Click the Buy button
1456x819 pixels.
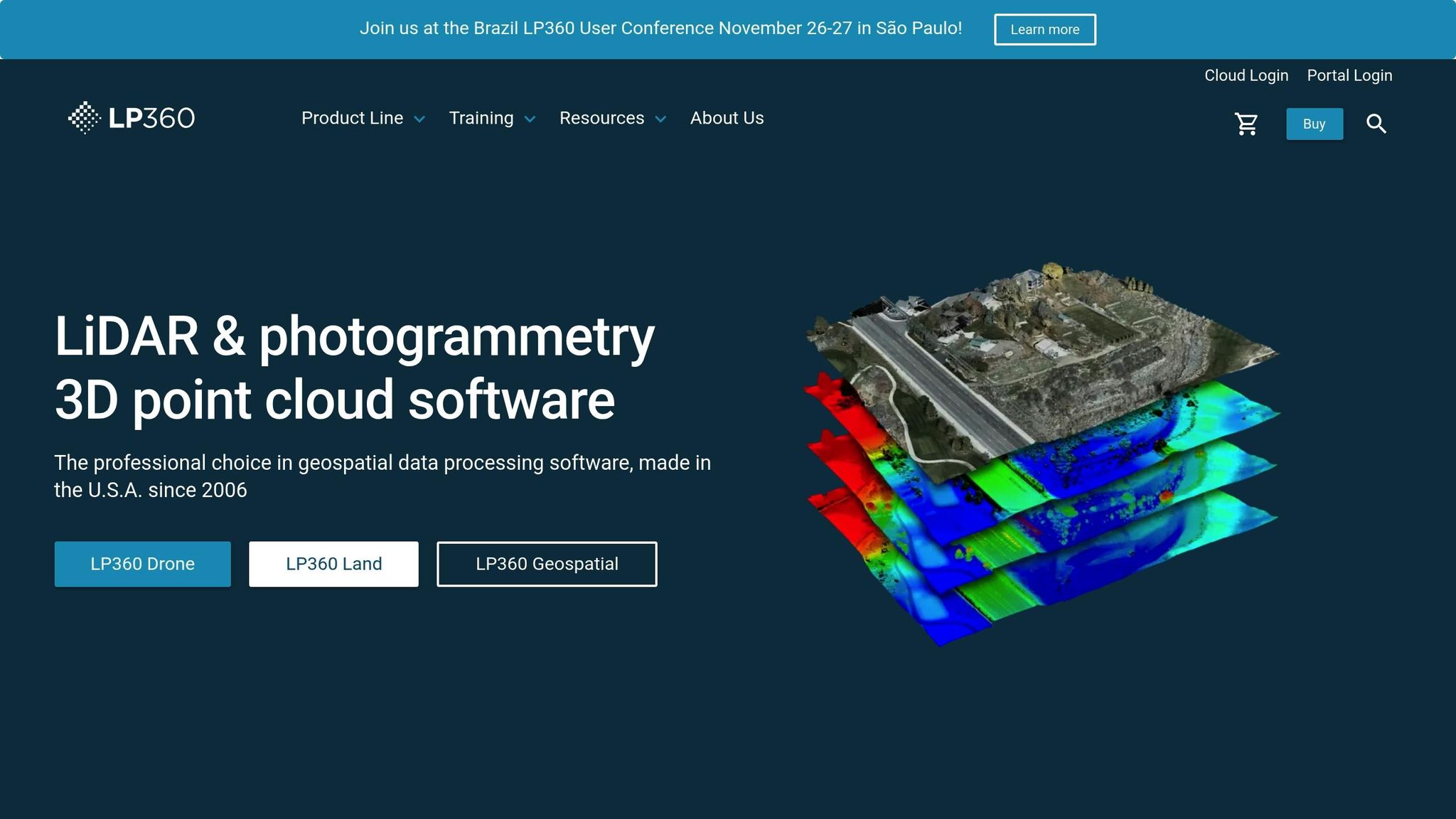tap(1314, 124)
